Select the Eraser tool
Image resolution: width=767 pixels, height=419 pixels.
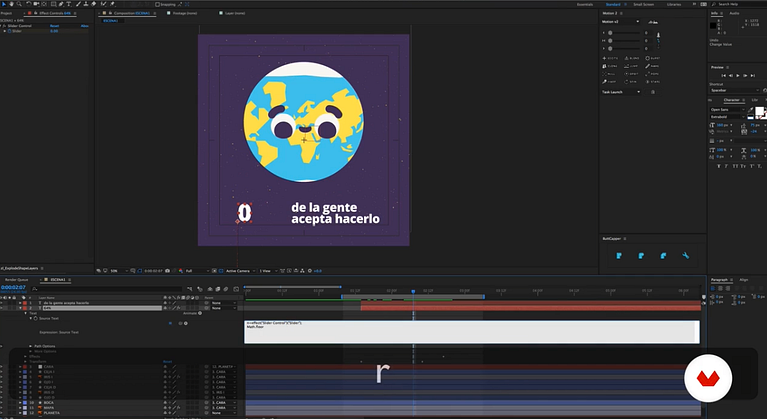coord(93,4)
